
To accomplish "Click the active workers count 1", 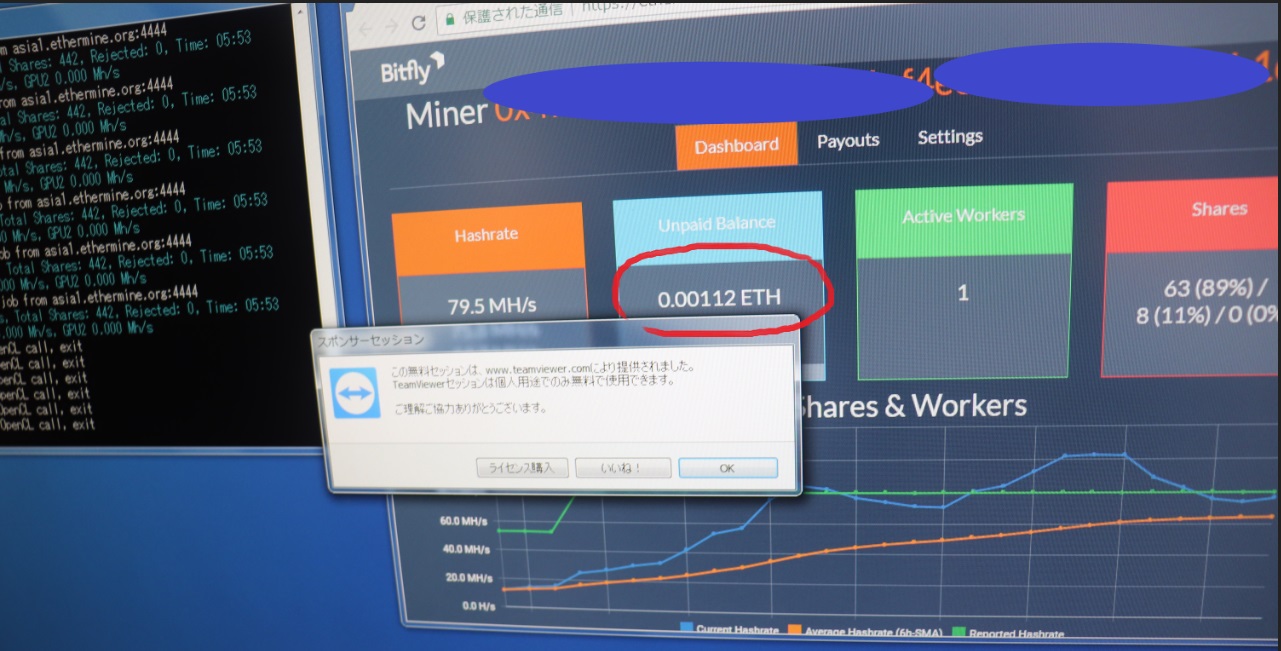I will click(x=963, y=294).
